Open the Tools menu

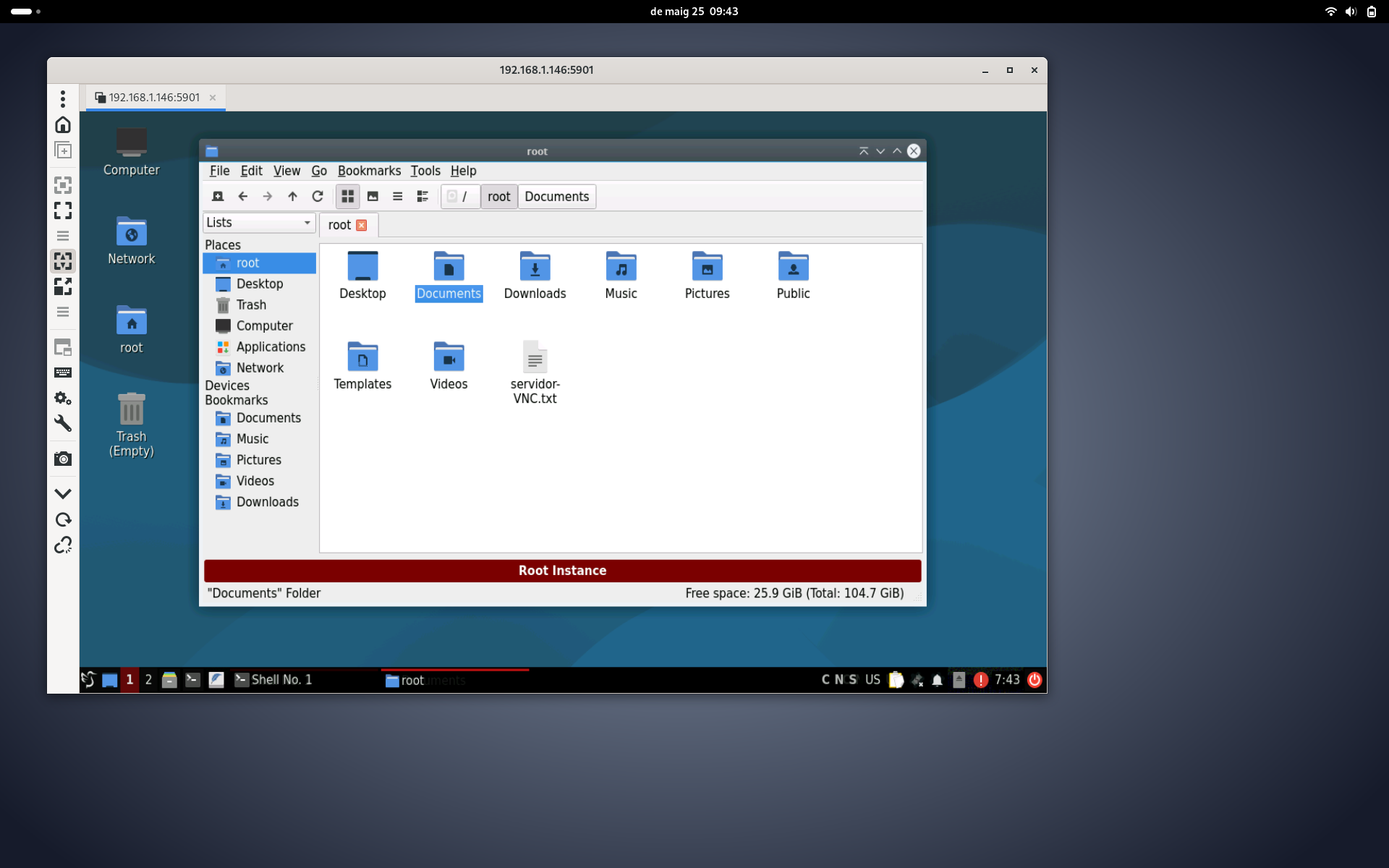coord(425,171)
